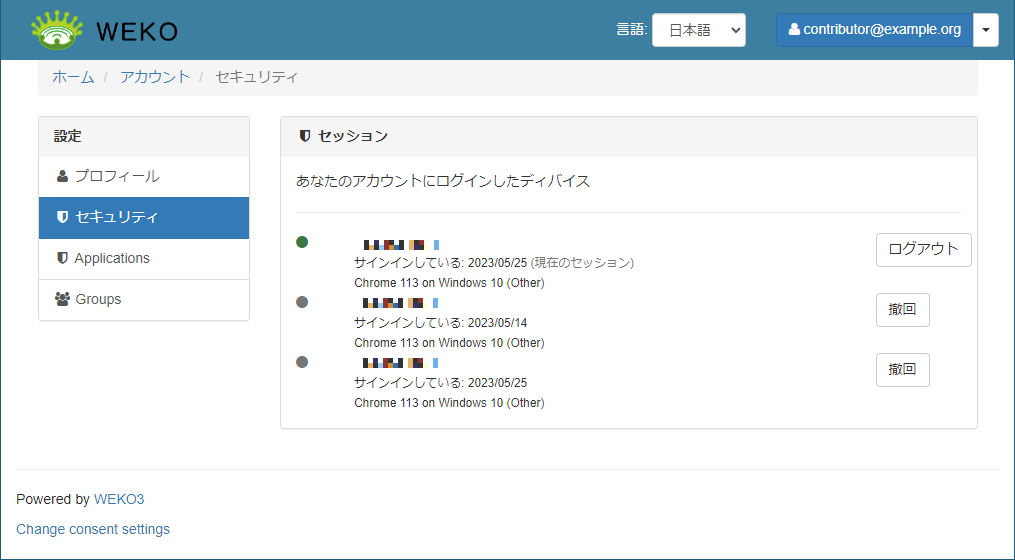Open the WEKO3 footer link
This screenshot has width=1015, height=560.
(x=119, y=499)
